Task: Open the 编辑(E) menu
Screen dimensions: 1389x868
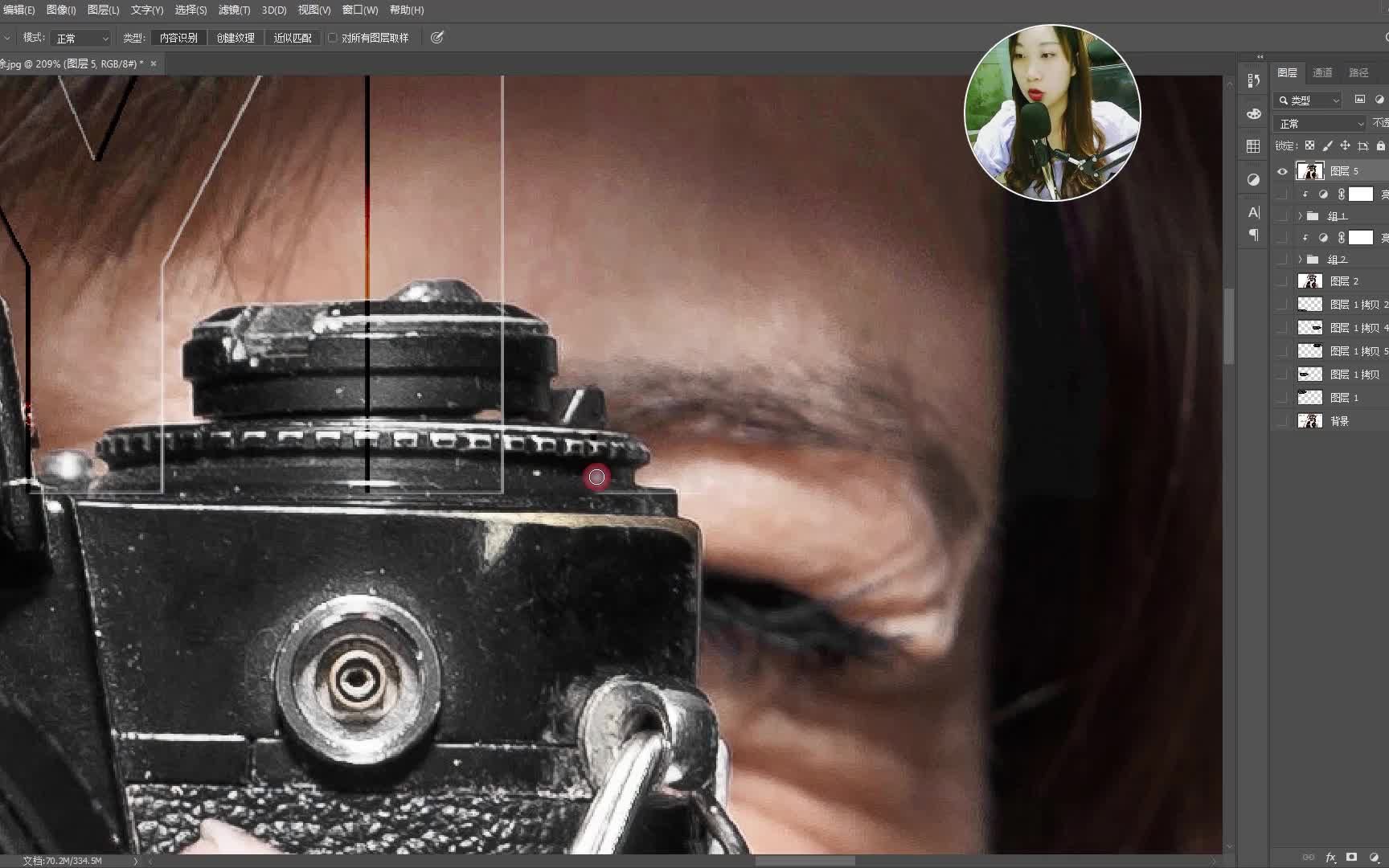Action: [x=18, y=10]
